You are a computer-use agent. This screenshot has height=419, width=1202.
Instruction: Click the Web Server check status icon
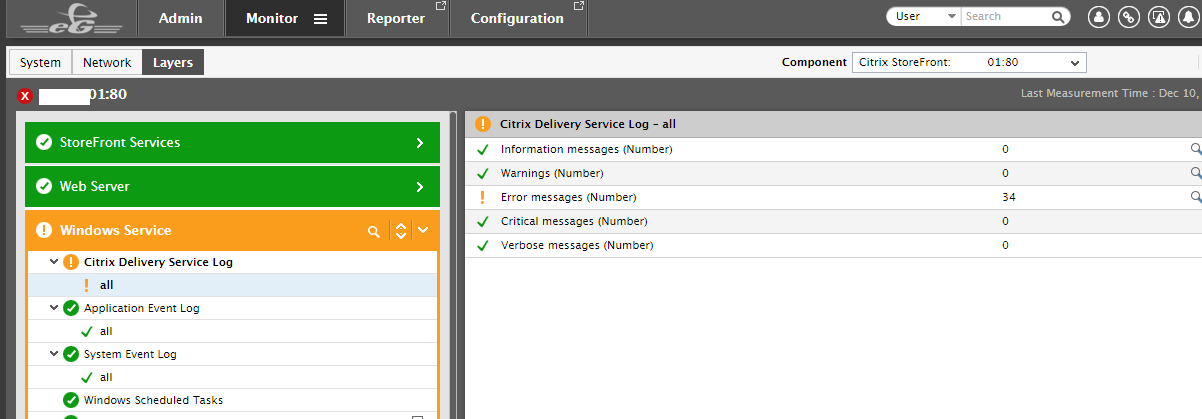[43, 186]
